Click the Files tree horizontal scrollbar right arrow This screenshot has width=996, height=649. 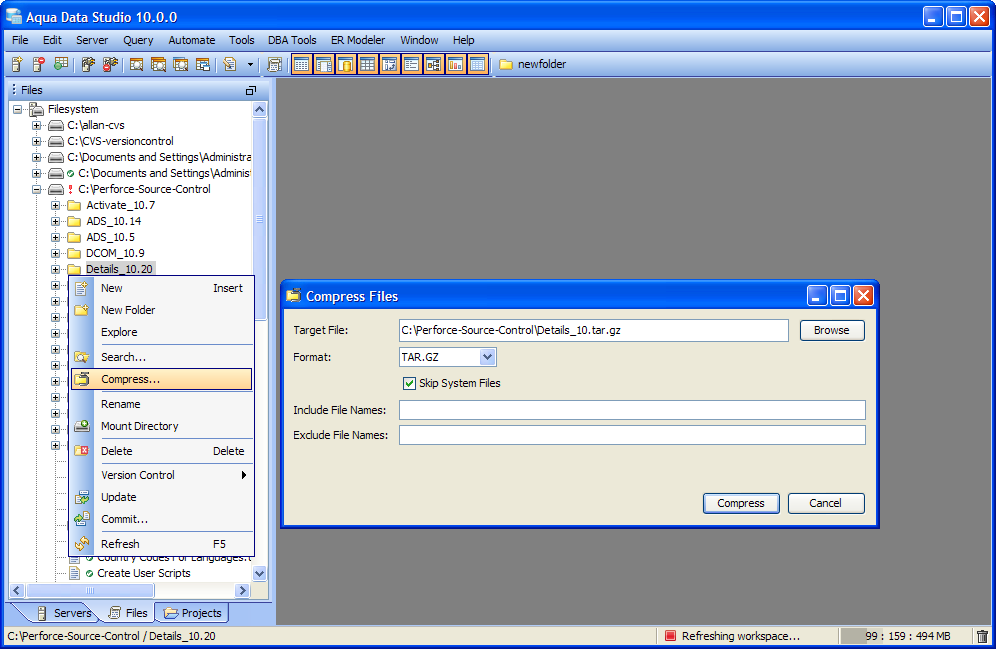pyautogui.click(x=242, y=591)
